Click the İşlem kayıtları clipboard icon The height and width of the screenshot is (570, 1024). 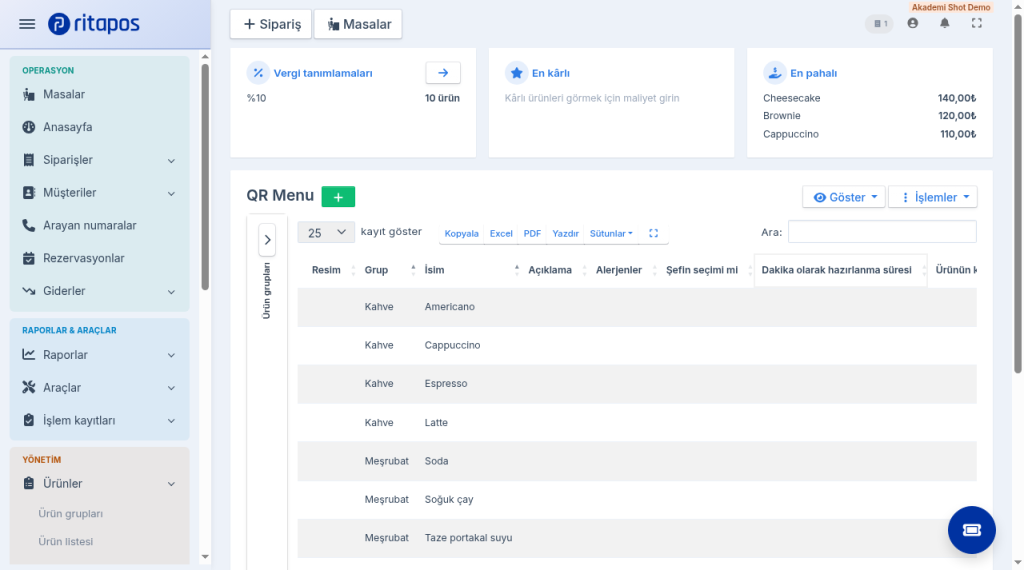[29, 420]
